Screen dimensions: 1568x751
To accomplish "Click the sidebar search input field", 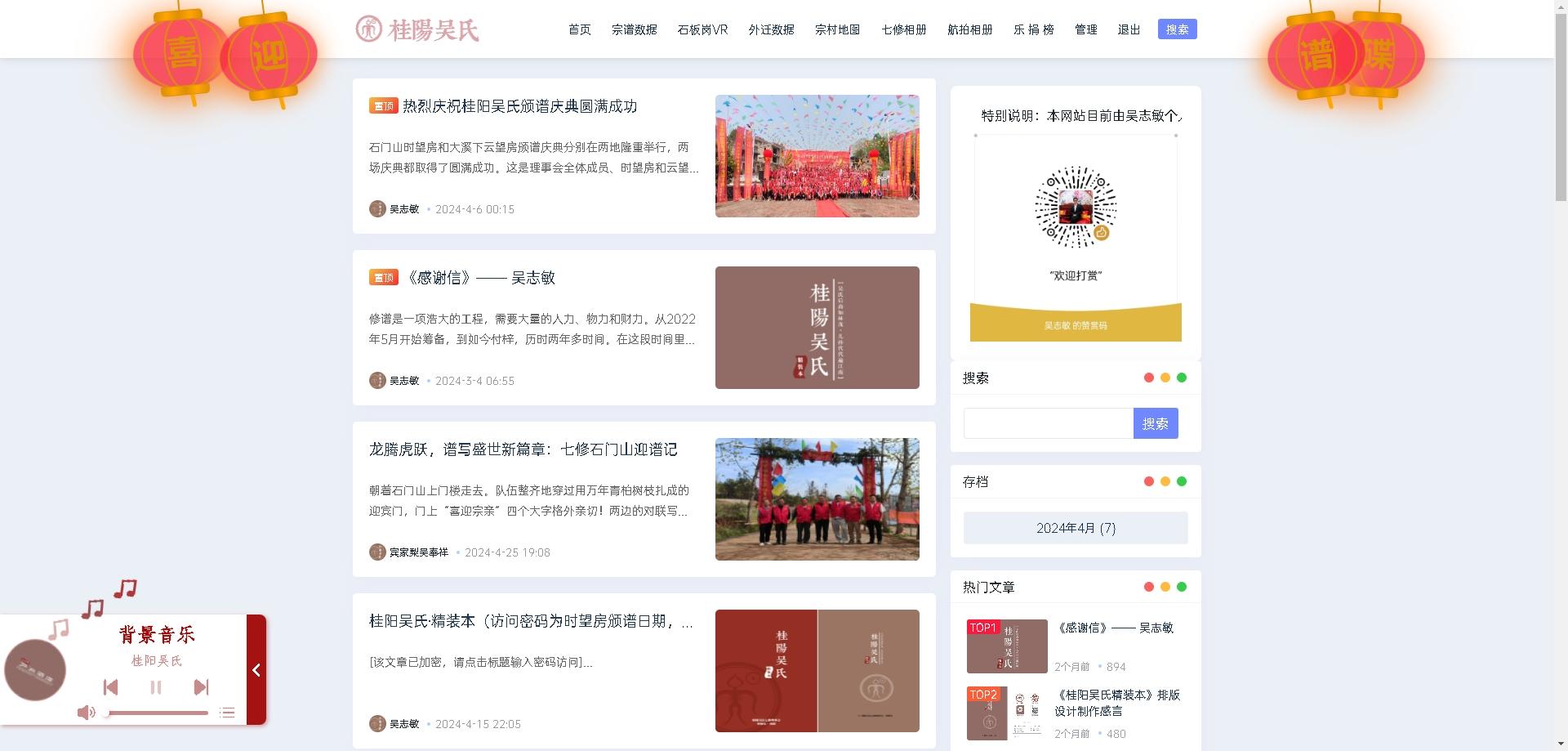I will coord(1048,423).
